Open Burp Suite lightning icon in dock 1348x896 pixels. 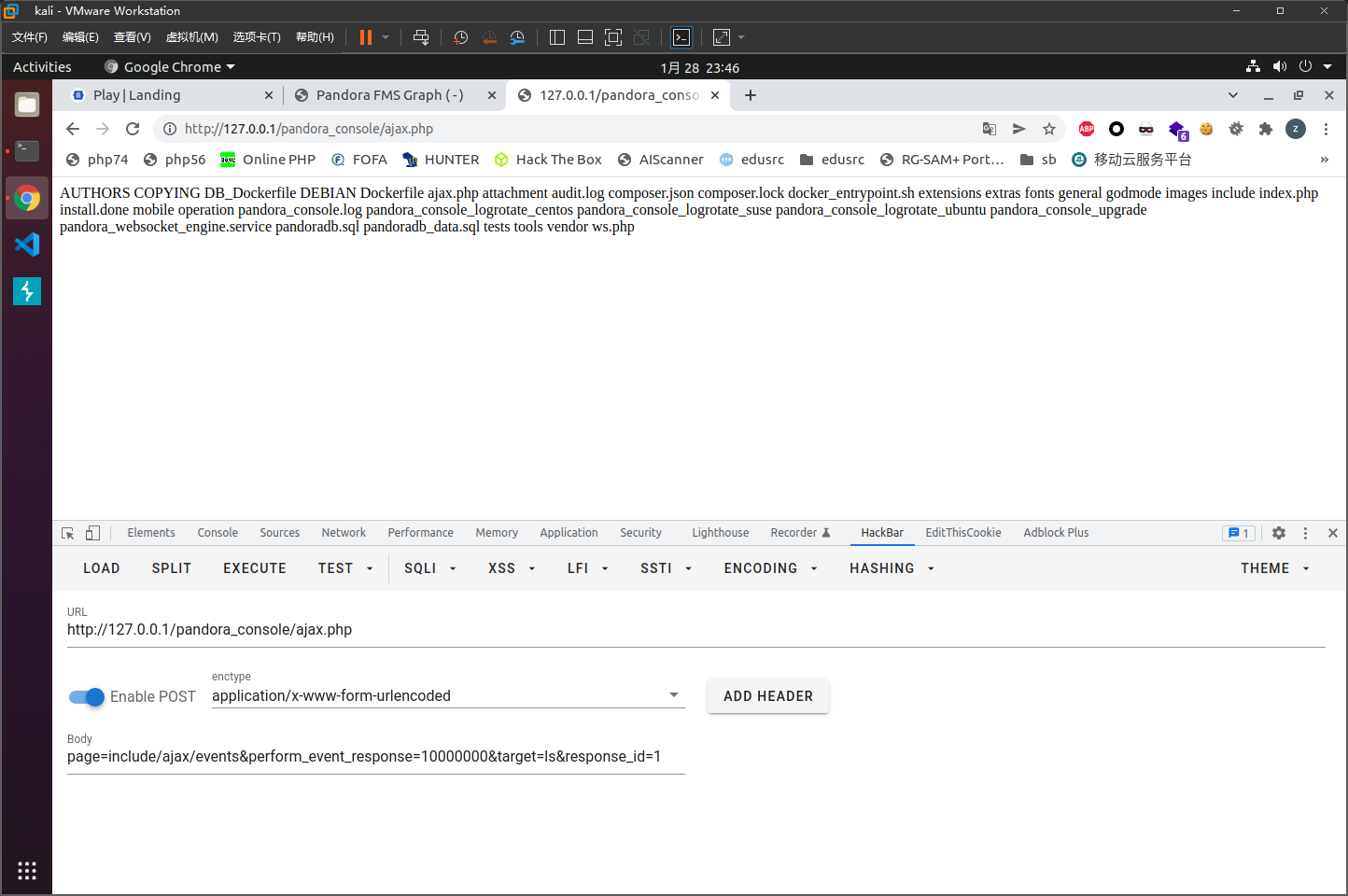27,291
